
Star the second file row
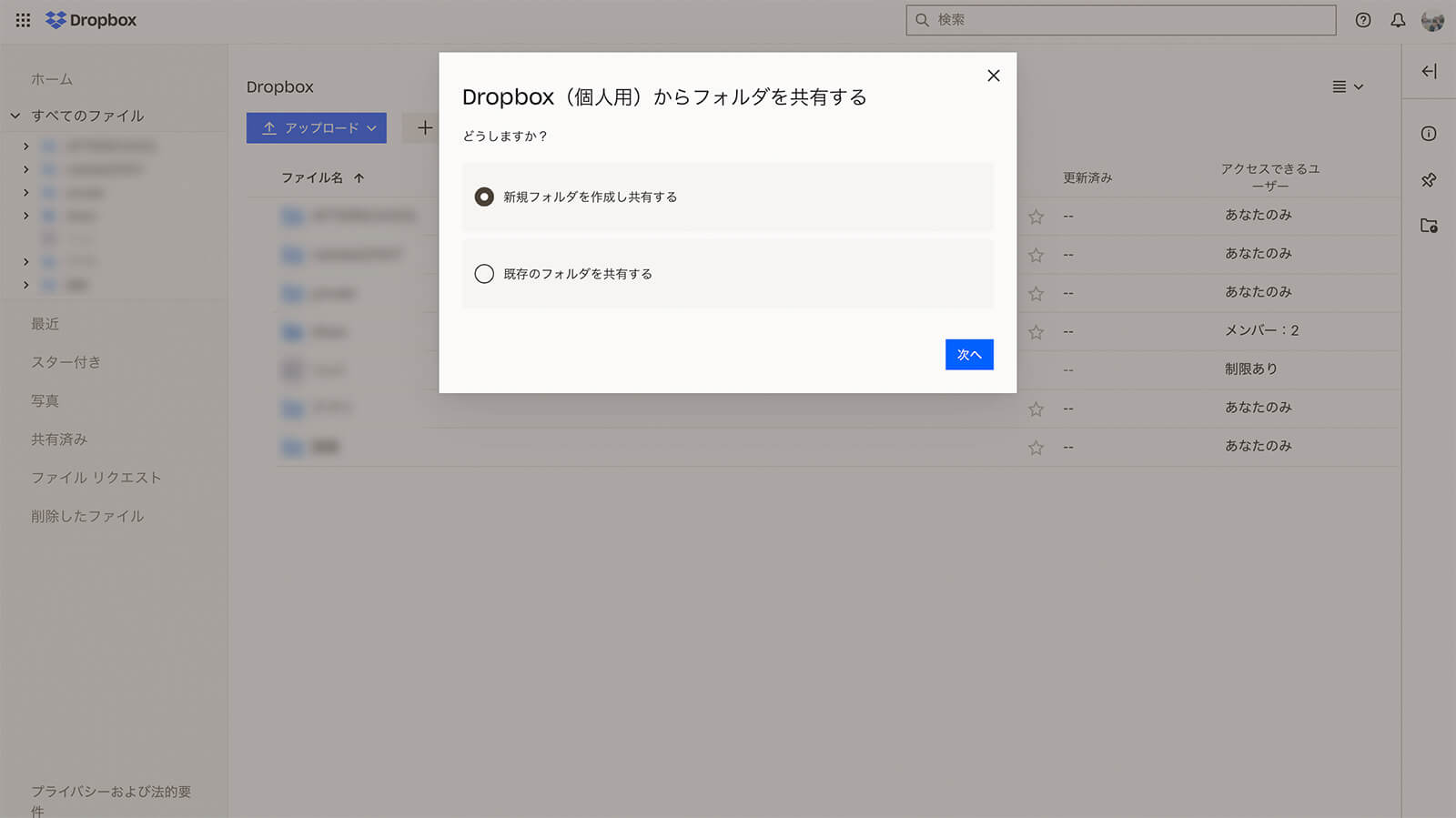[x=1036, y=256]
